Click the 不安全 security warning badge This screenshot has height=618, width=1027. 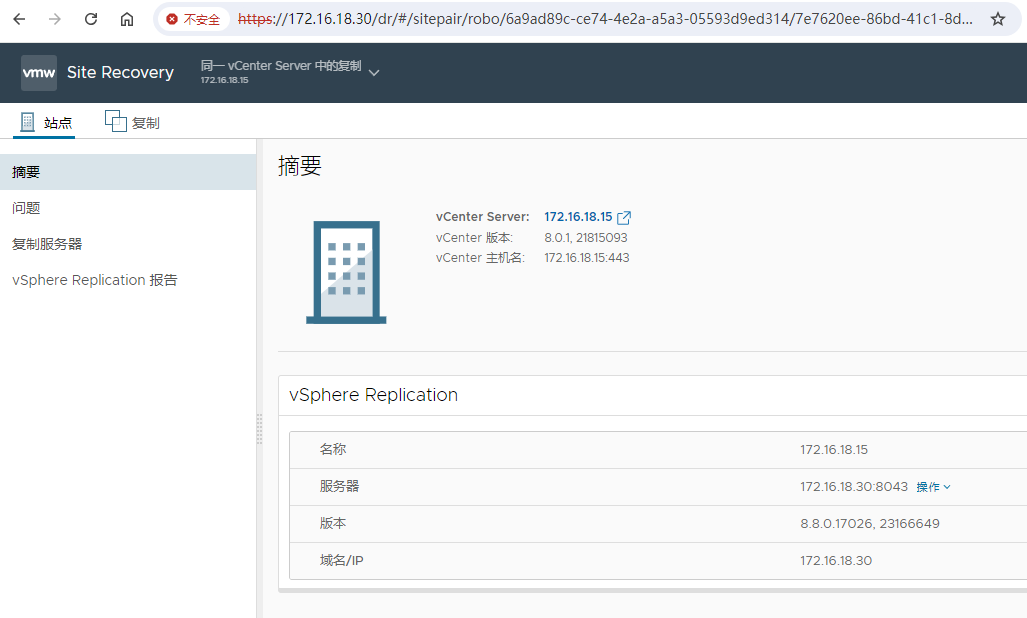click(x=194, y=19)
